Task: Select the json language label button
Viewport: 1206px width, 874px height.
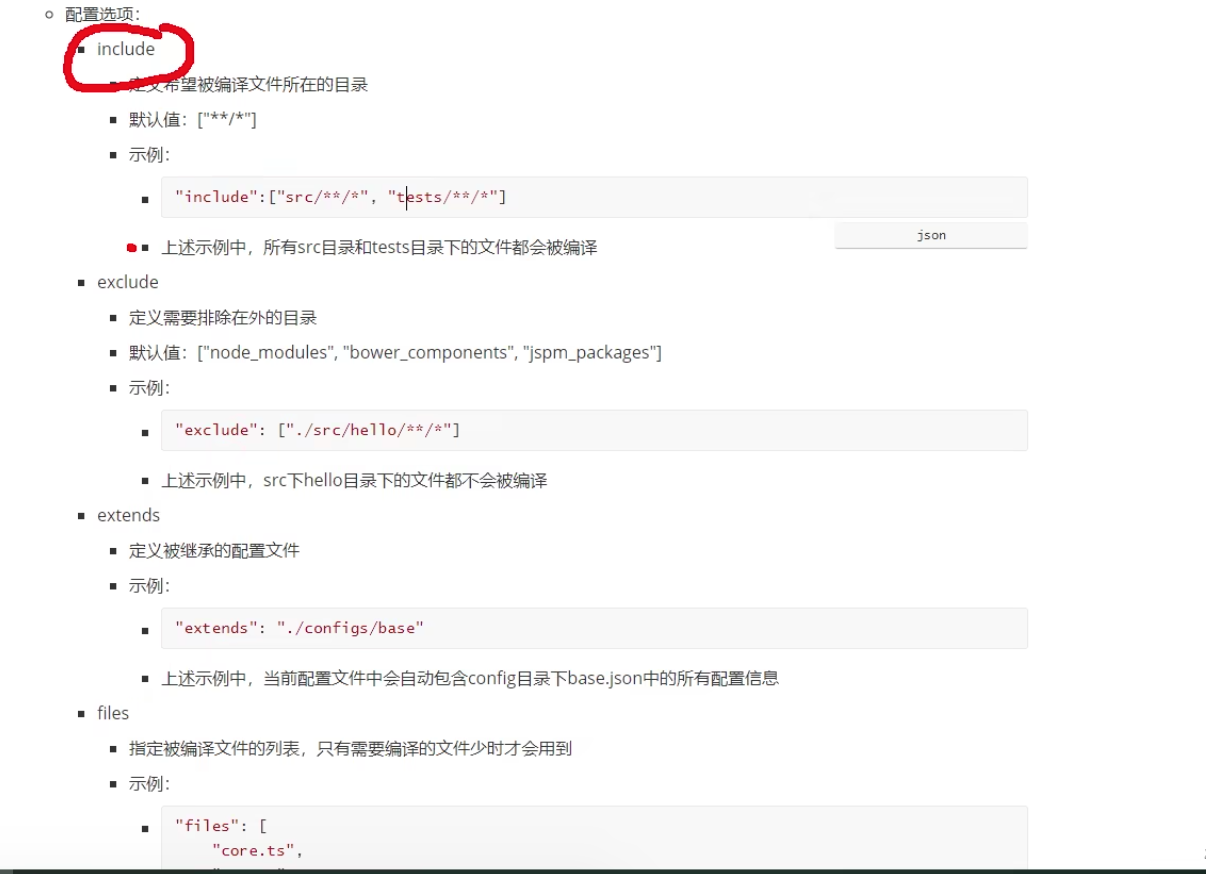Action: [x=931, y=235]
